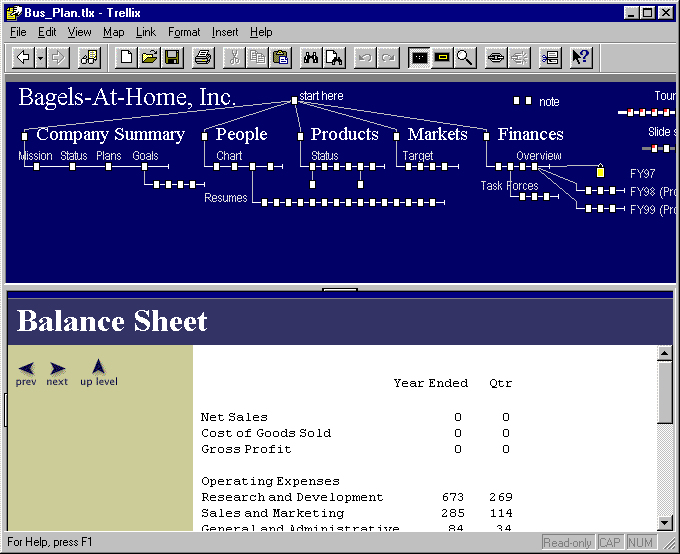The image size is (680, 554).
Task: Click the pages icon beside the Forward arrow
Action: 89,58
